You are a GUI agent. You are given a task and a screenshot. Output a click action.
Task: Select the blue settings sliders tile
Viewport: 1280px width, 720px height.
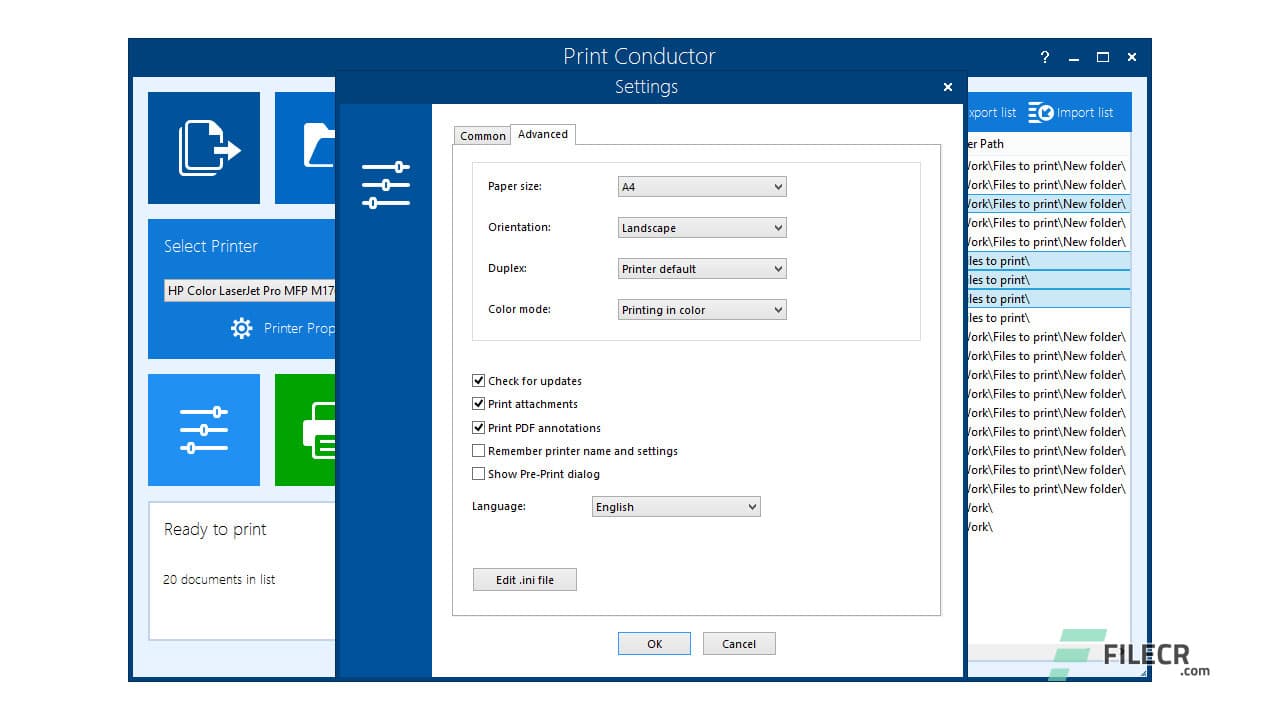pos(204,430)
